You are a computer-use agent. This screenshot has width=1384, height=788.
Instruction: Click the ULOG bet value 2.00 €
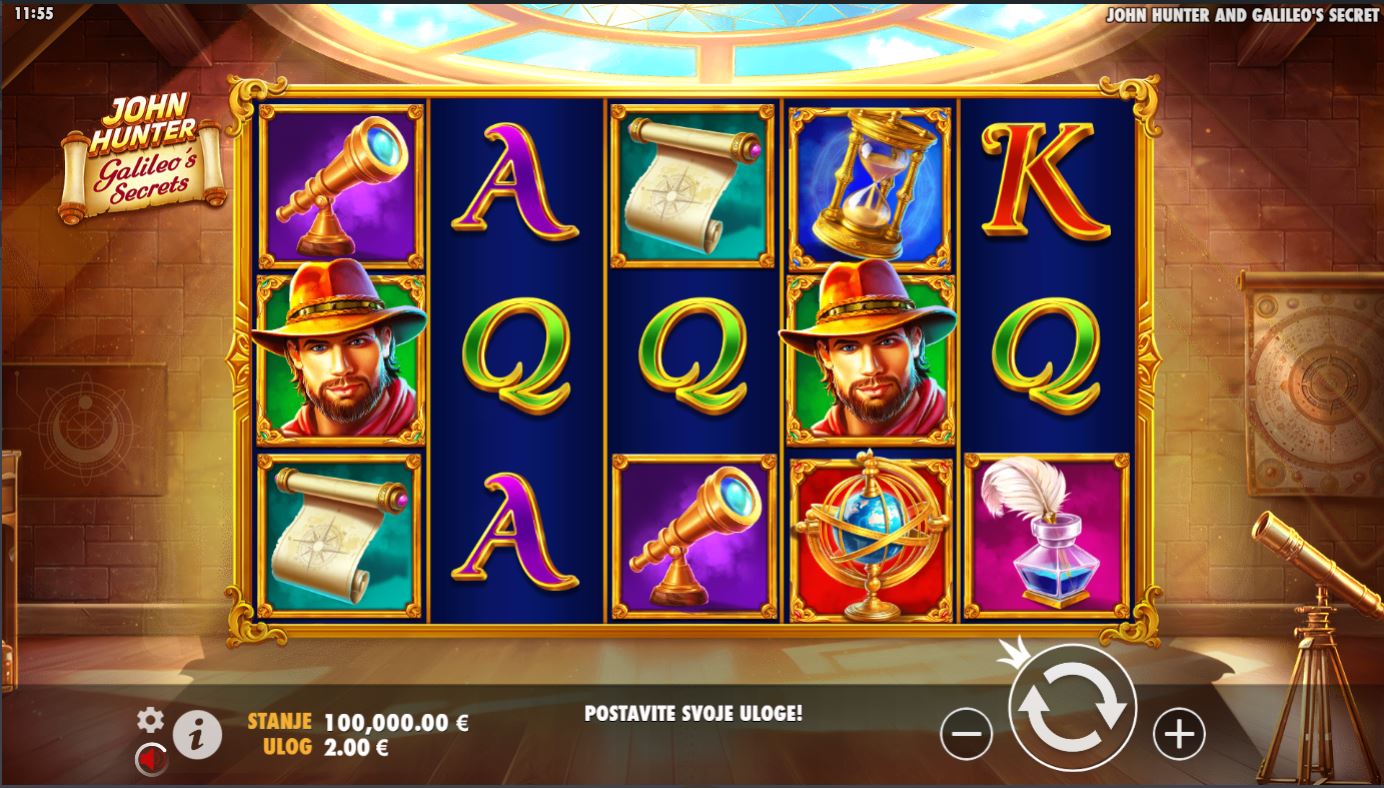click(357, 746)
